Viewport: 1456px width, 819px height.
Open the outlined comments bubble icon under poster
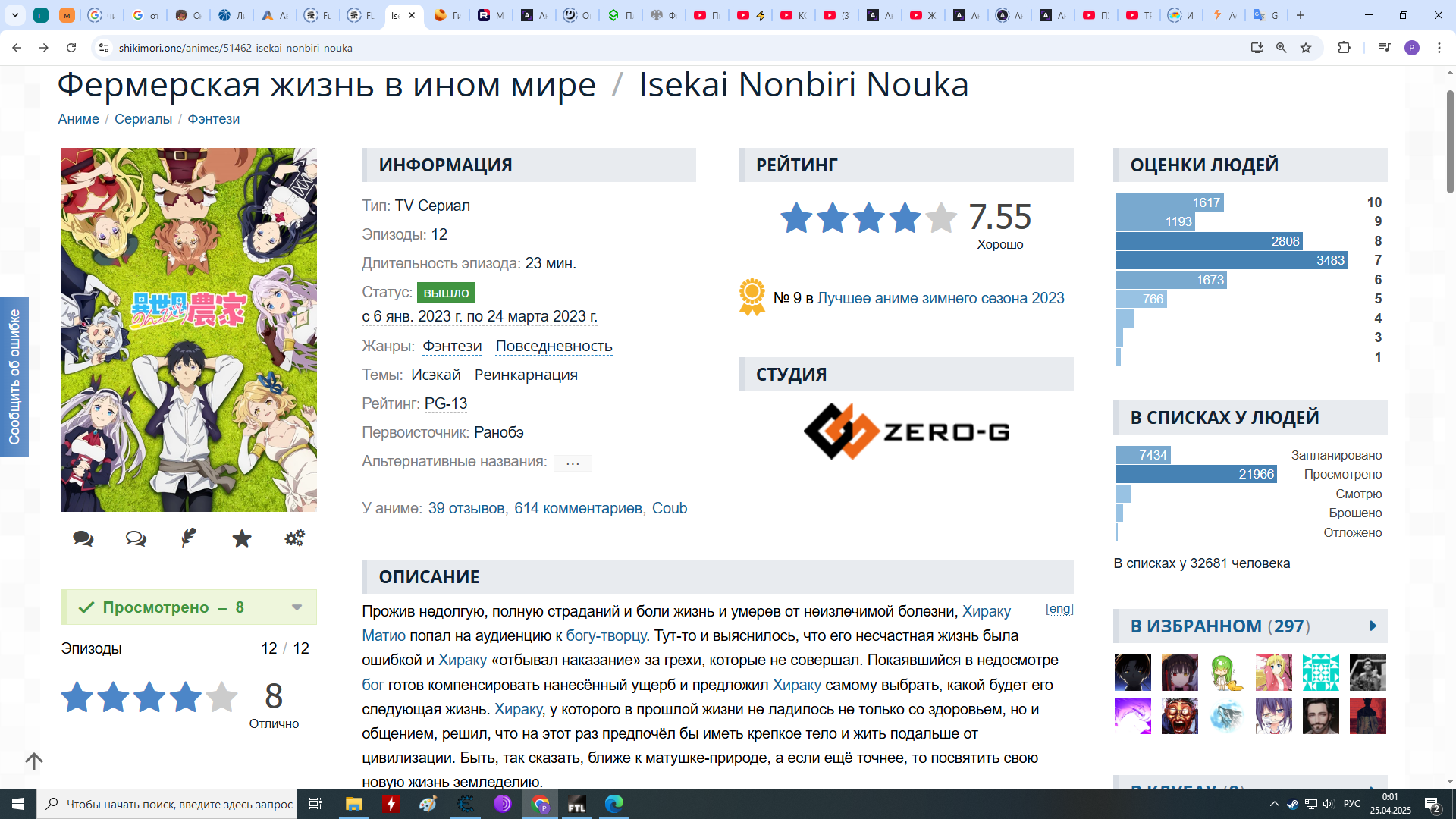point(136,538)
